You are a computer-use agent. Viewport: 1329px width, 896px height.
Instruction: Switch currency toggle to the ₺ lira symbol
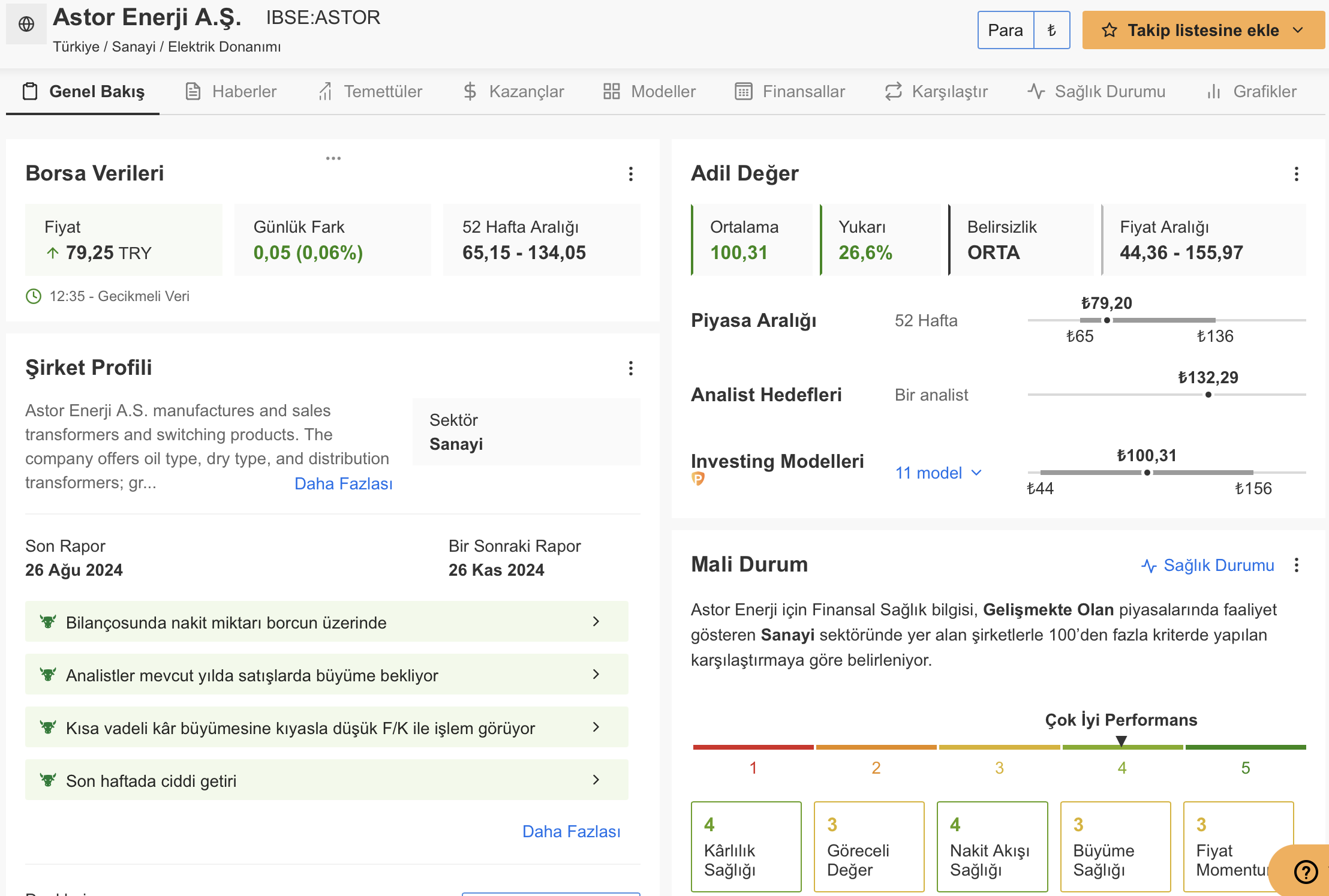pos(1052,30)
